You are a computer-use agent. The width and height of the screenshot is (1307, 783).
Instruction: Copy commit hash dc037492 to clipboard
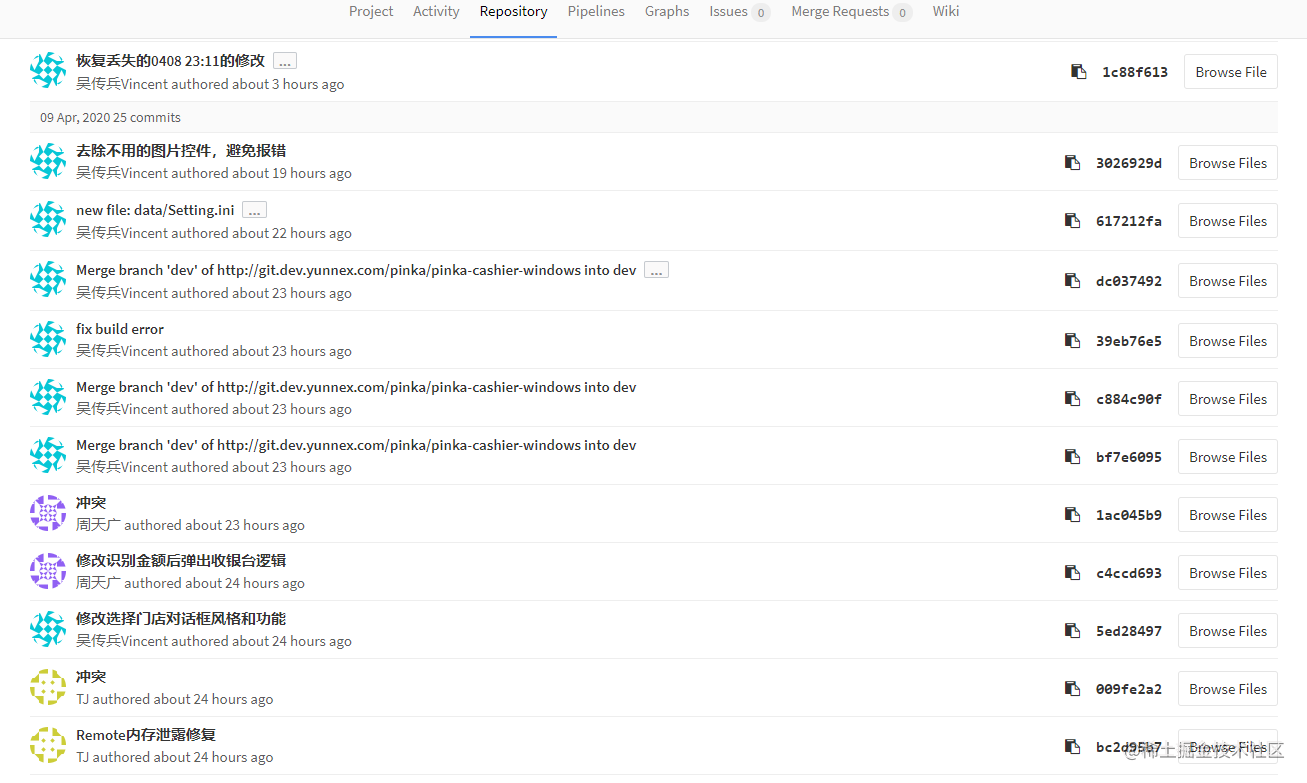[1073, 281]
